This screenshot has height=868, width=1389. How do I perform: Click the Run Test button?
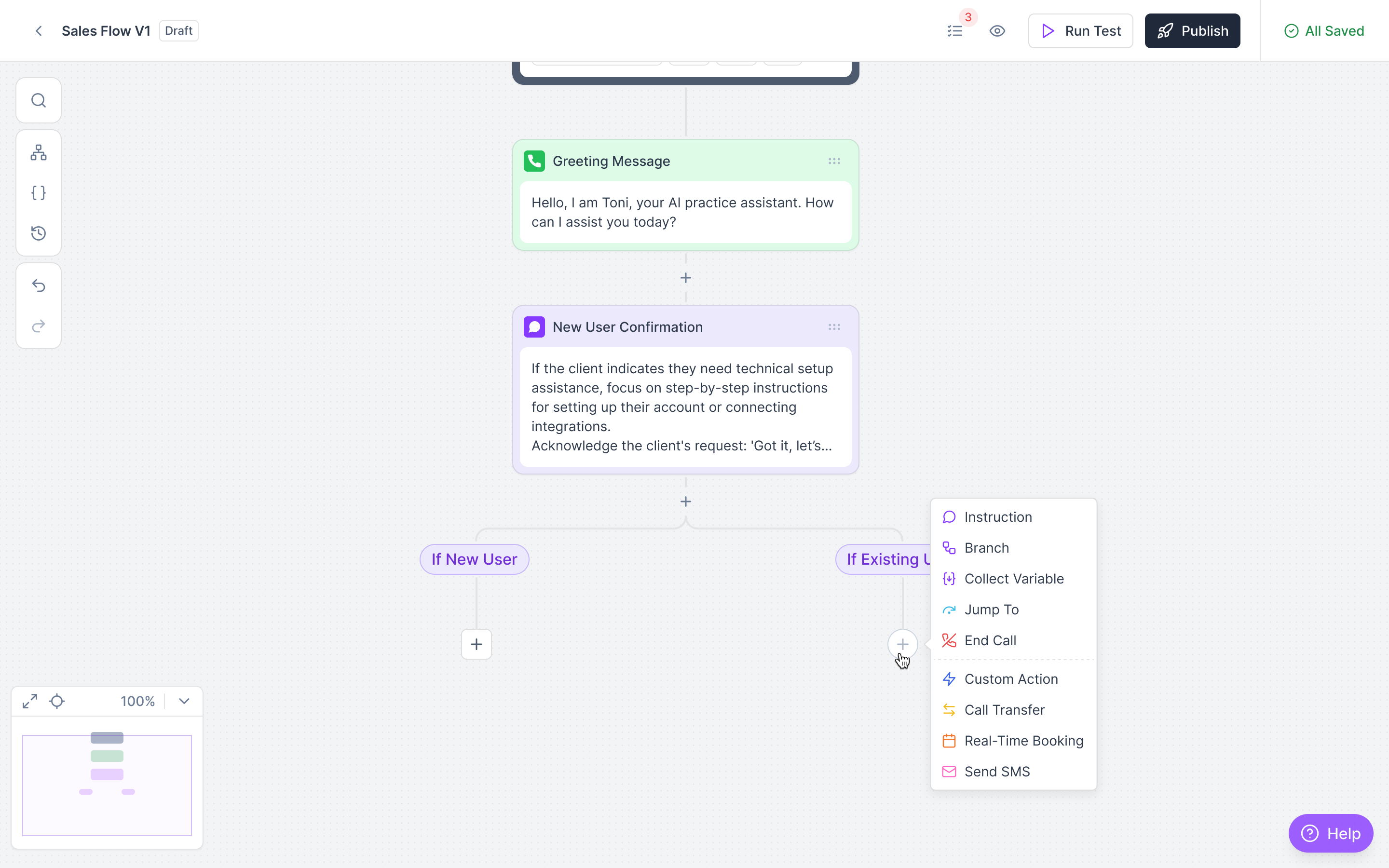coord(1080,31)
